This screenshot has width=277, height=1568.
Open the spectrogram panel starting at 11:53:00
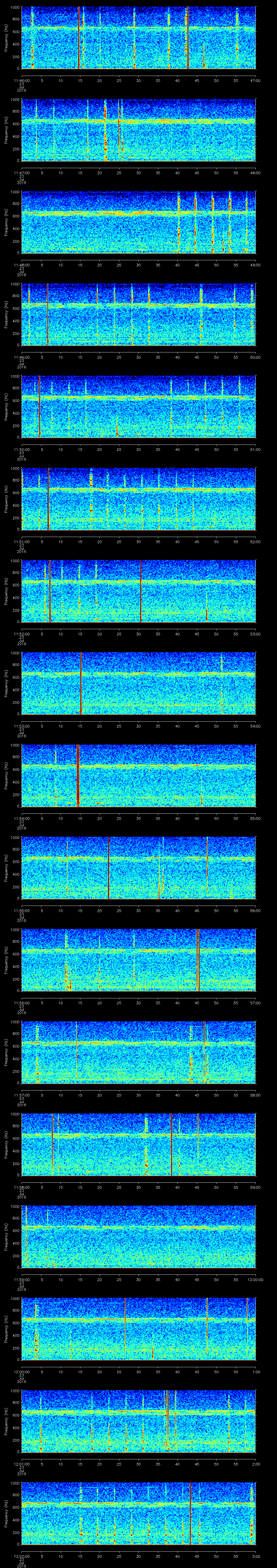pyautogui.click(x=138, y=683)
